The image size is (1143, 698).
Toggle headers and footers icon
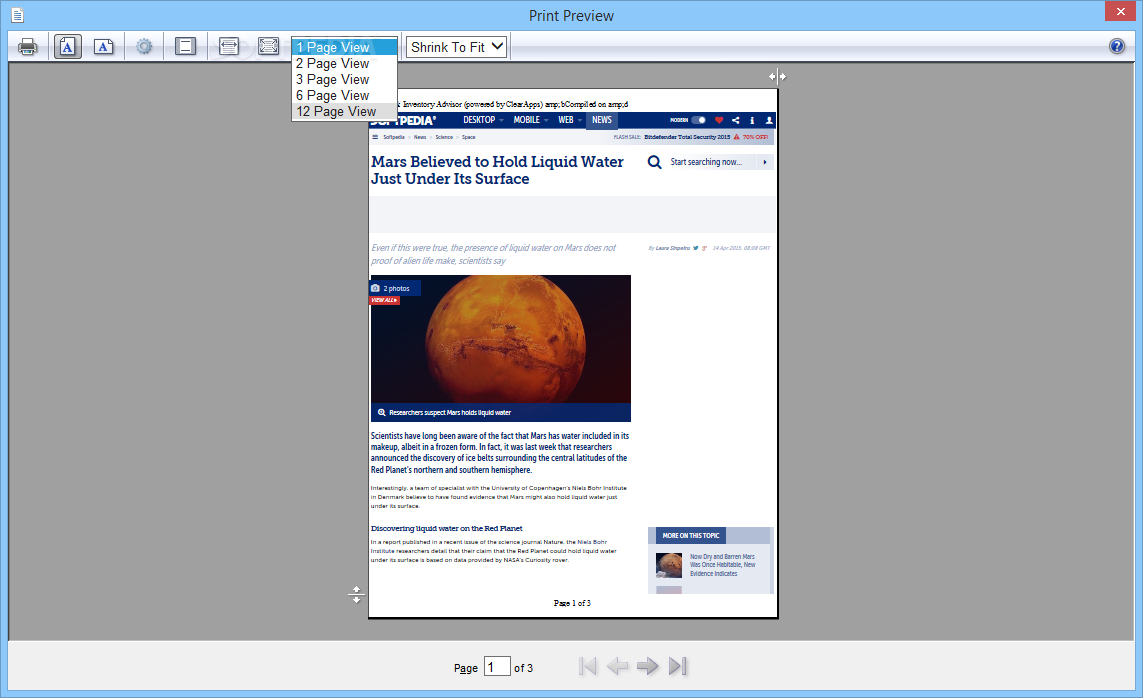185,47
